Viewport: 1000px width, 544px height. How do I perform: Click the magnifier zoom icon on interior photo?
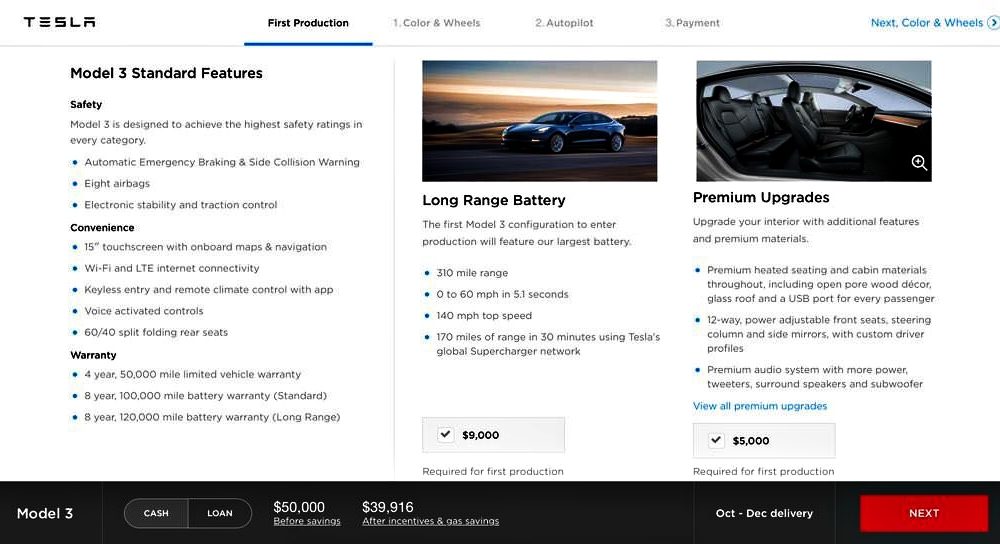pos(918,163)
